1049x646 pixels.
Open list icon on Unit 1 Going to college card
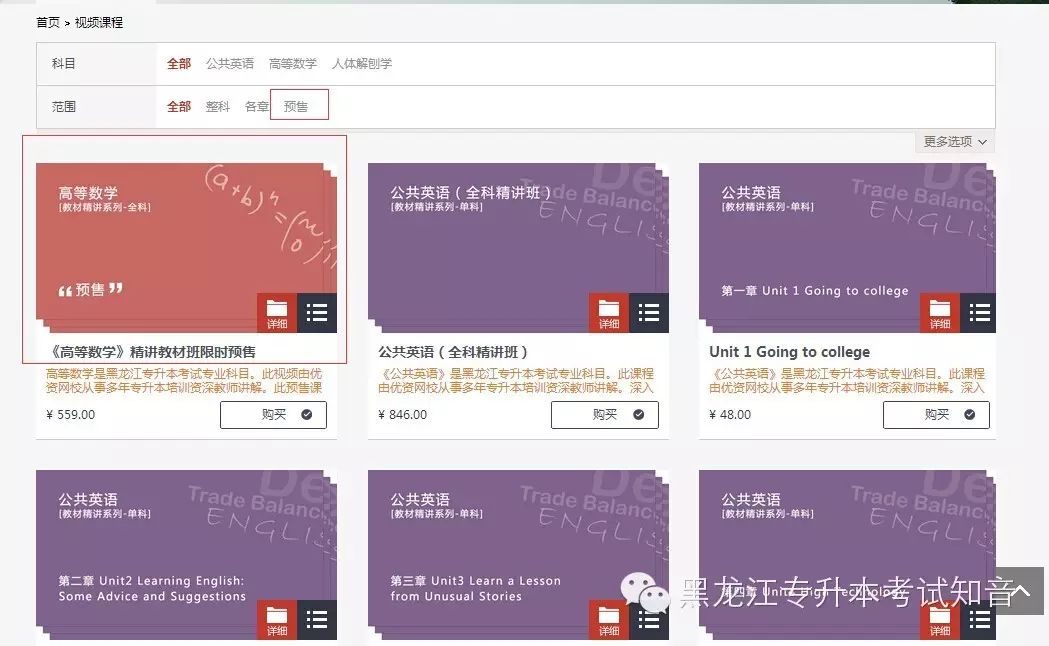(x=978, y=312)
